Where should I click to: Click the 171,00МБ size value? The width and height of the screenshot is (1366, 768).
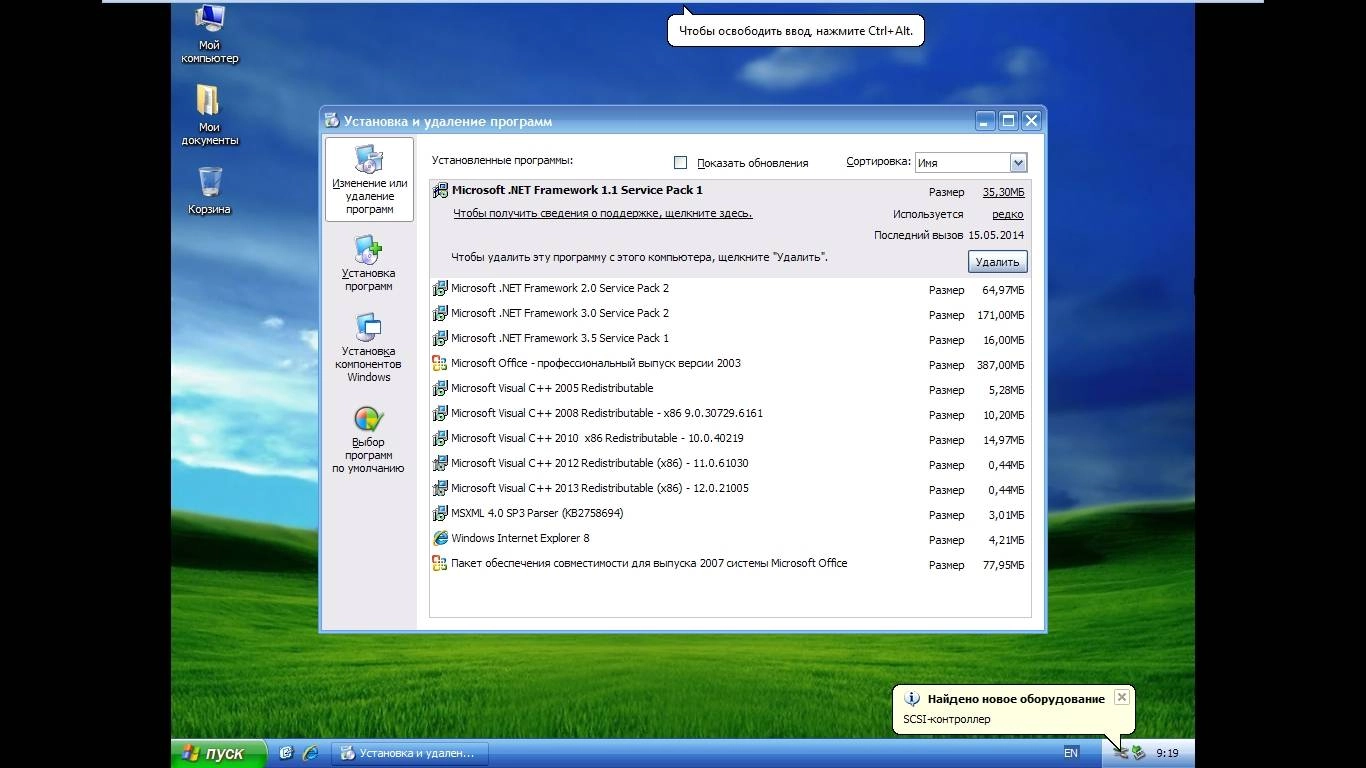tap(1000, 315)
